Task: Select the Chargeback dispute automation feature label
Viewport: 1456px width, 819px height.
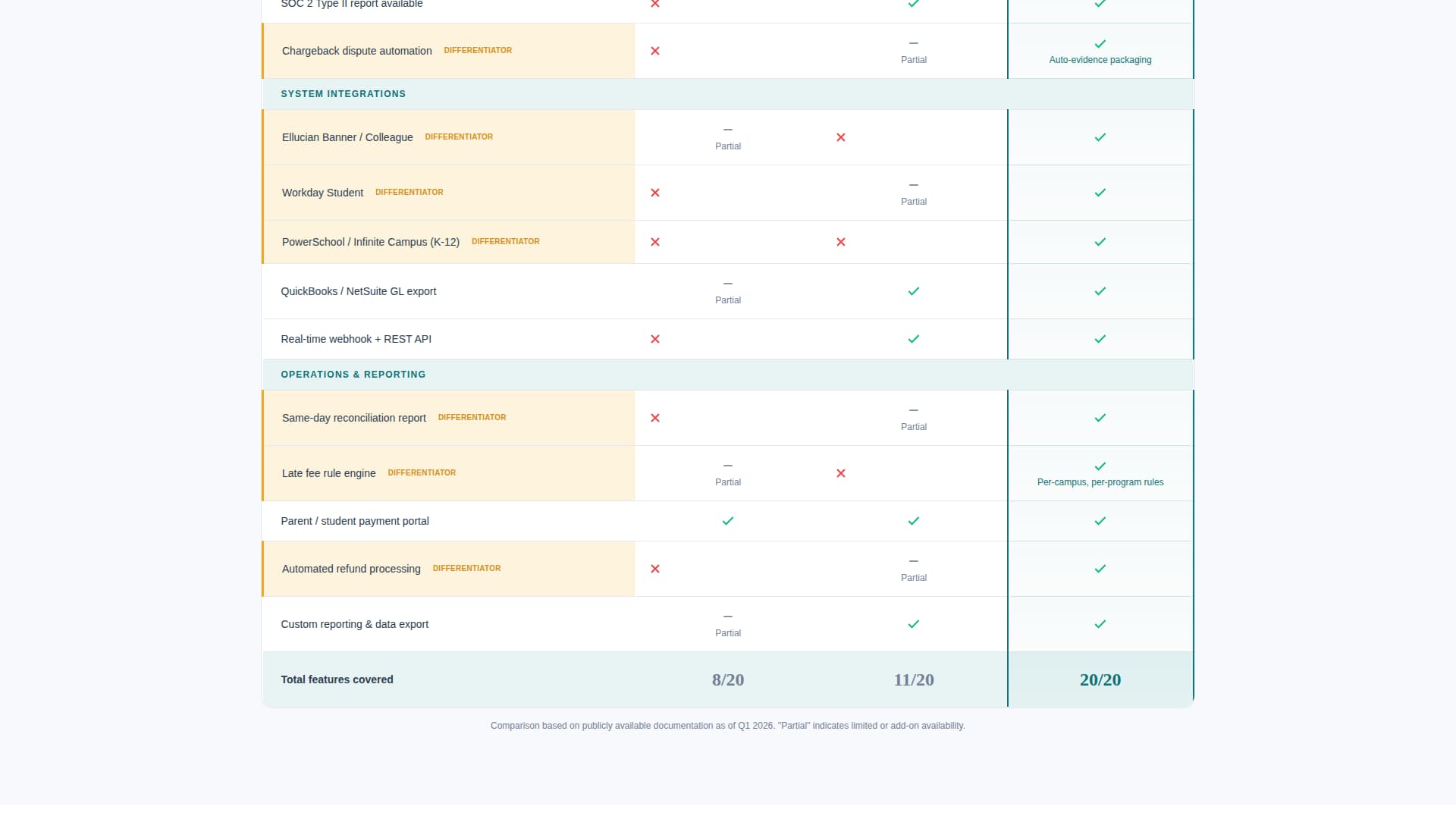Action: (x=357, y=51)
